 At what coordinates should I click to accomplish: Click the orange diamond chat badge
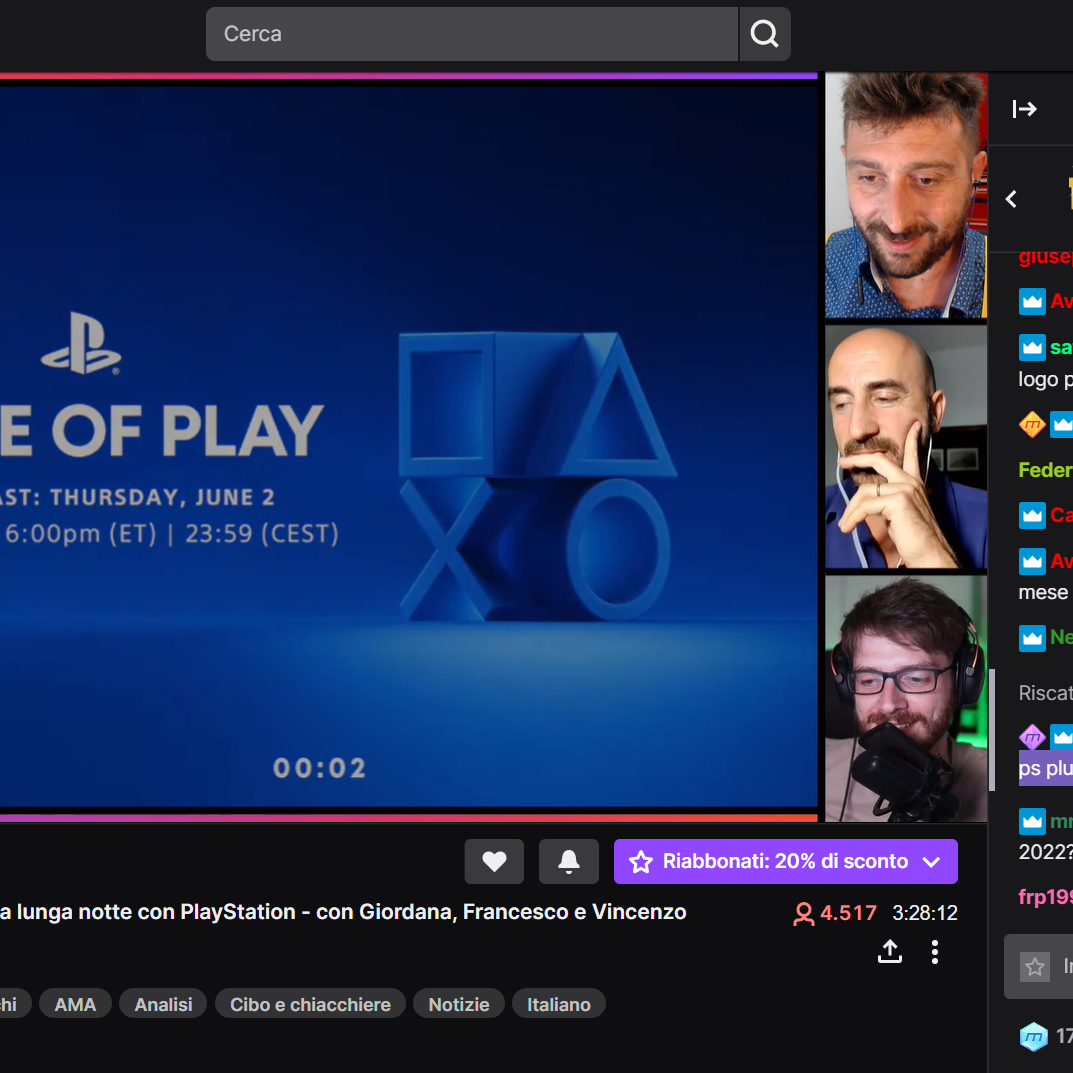click(1032, 424)
